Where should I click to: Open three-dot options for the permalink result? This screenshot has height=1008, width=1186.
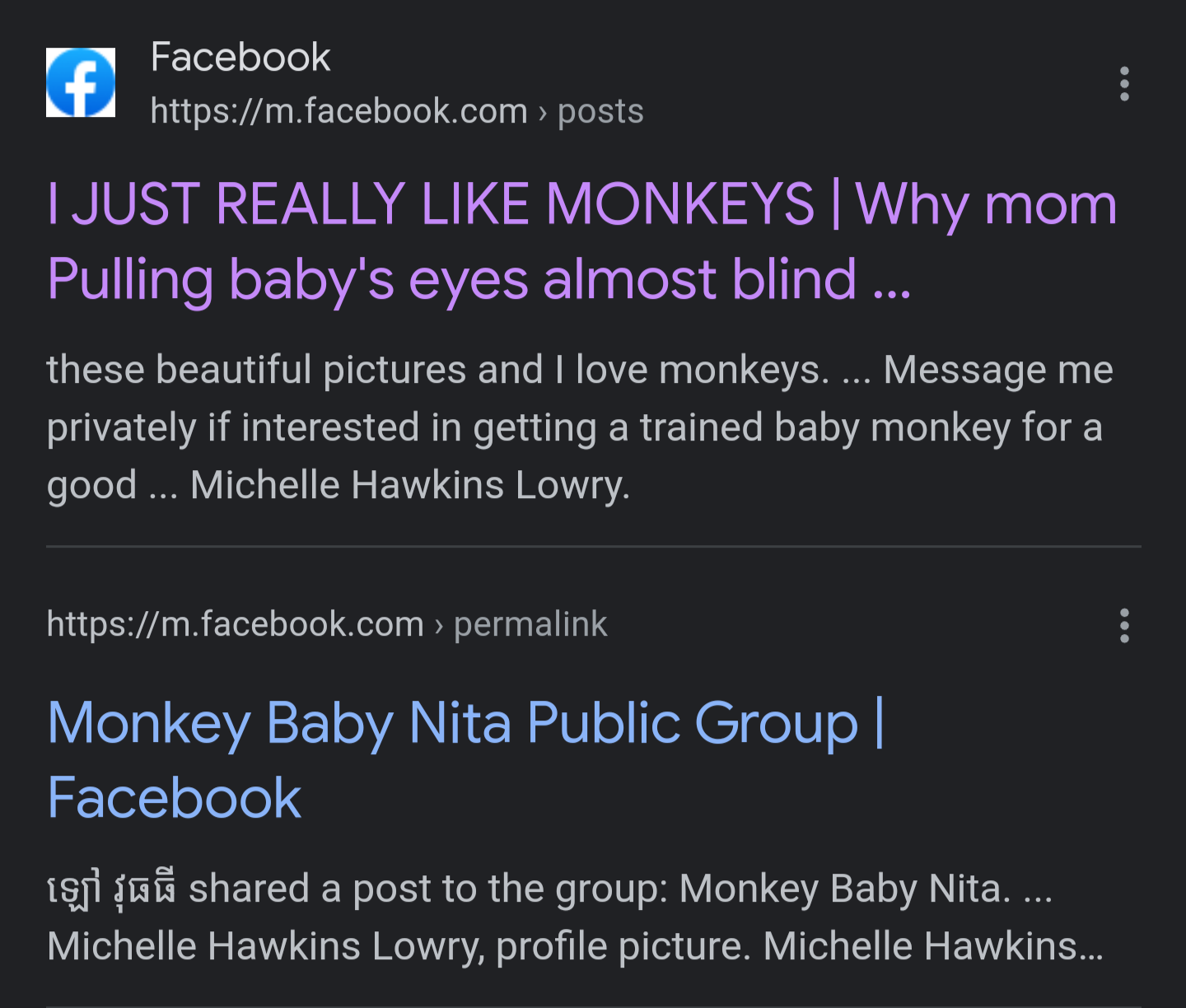coord(1124,626)
